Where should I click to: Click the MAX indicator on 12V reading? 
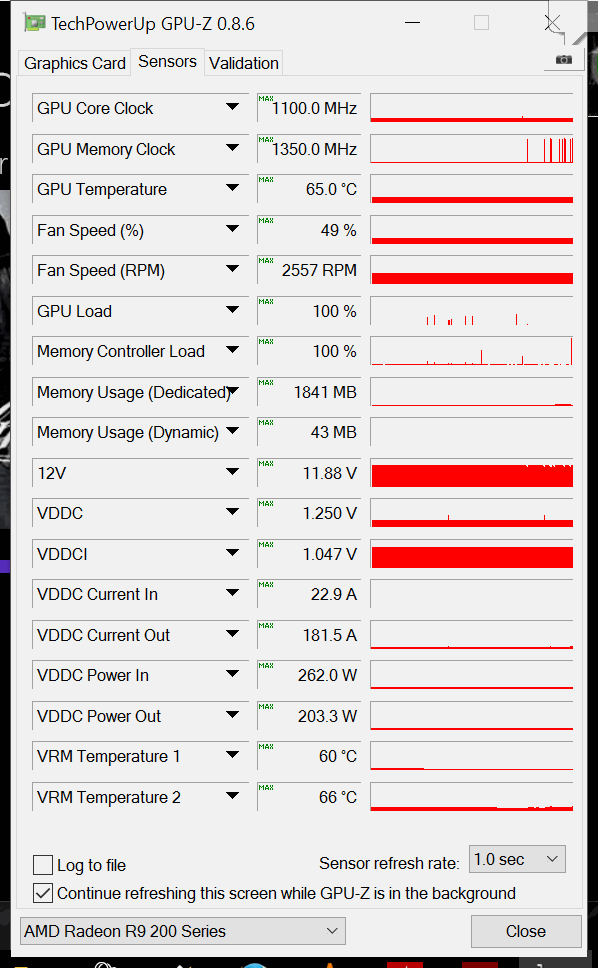(x=266, y=463)
